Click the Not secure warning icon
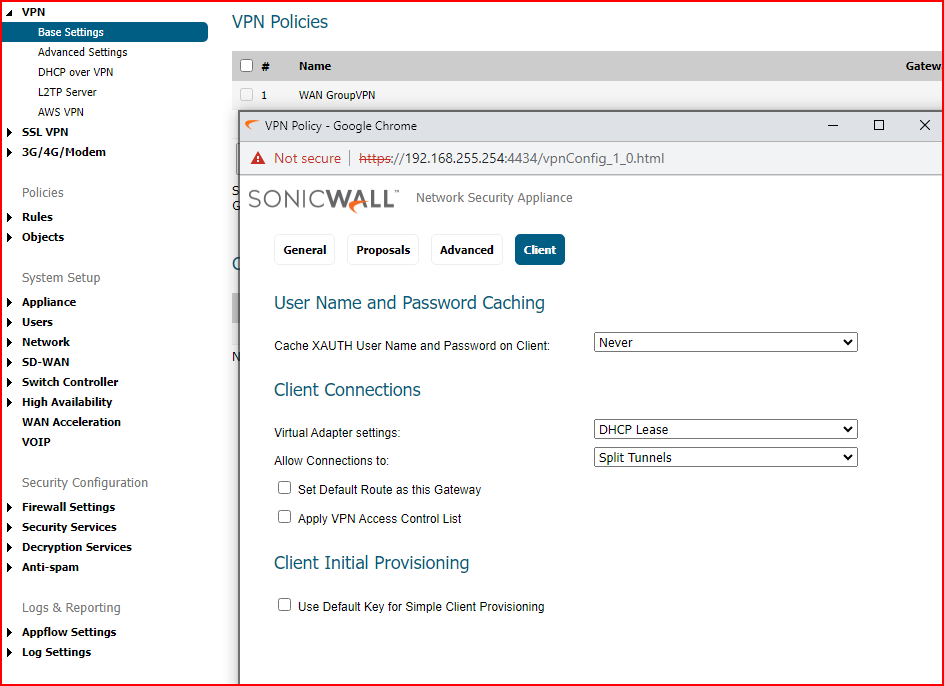The height and width of the screenshot is (686, 944). click(258, 158)
